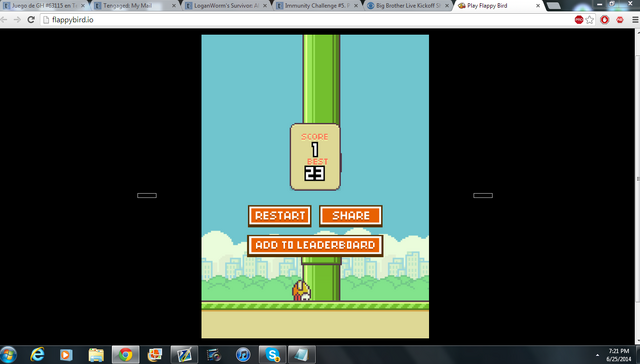Add score to leaderboard
This screenshot has height=364, width=640.
(315, 245)
